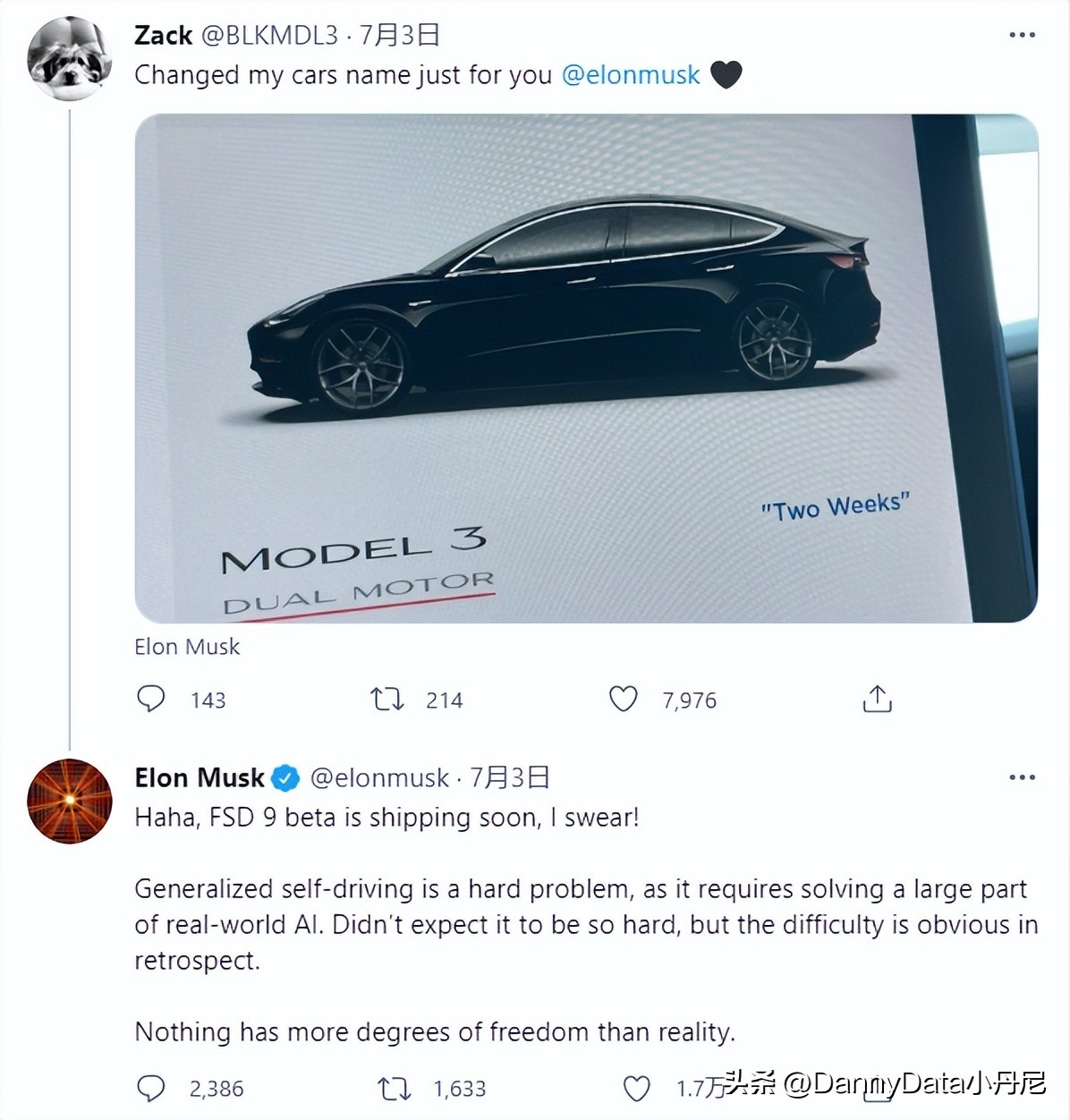Image resolution: width=1070 pixels, height=1120 pixels.
Task: Open more options on Zack's tweet
Action: [x=1022, y=35]
